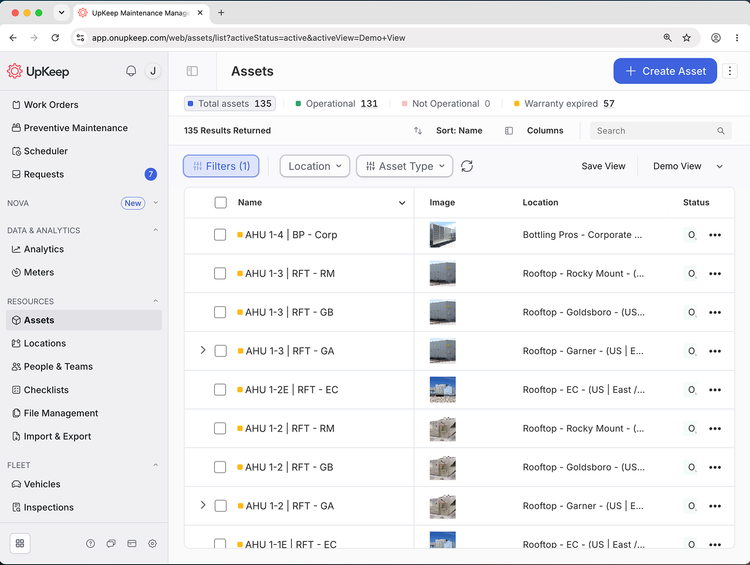Open the Asset Type filter dropdown
The width and height of the screenshot is (750, 565).
[x=405, y=166]
